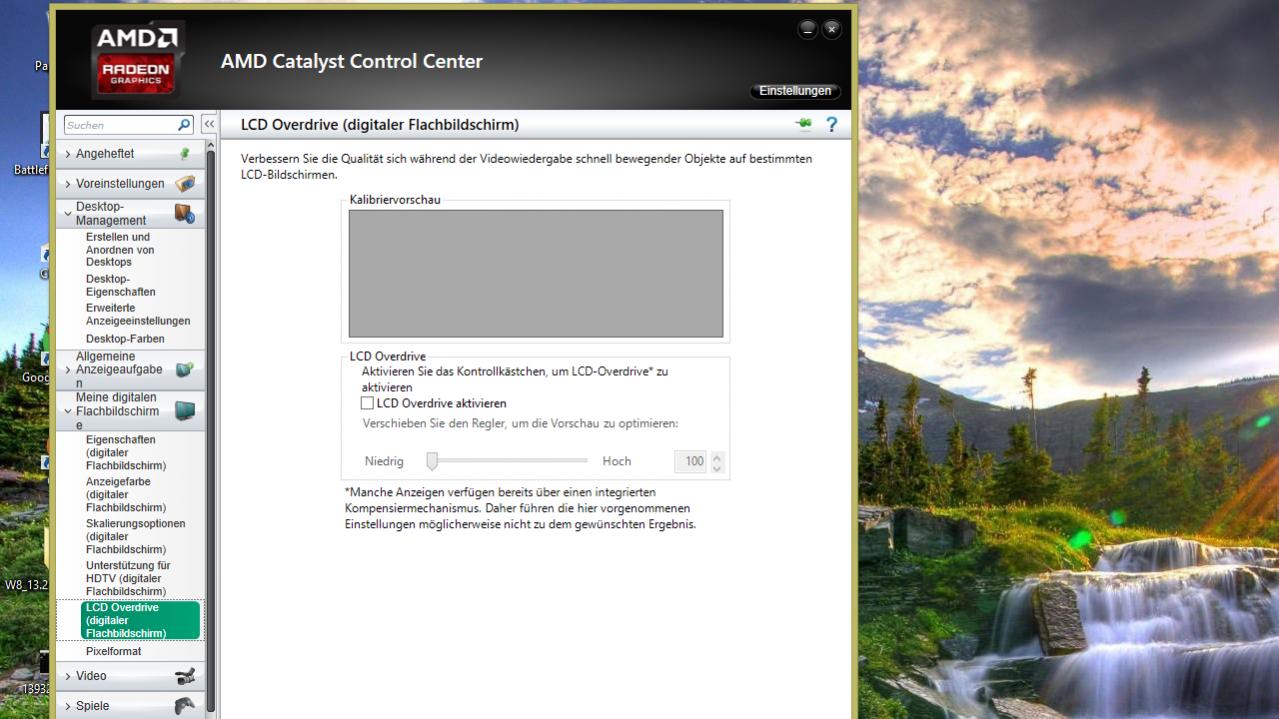Click the Voreinstellungen presets icon
This screenshot has width=1279, height=719.
(x=184, y=184)
